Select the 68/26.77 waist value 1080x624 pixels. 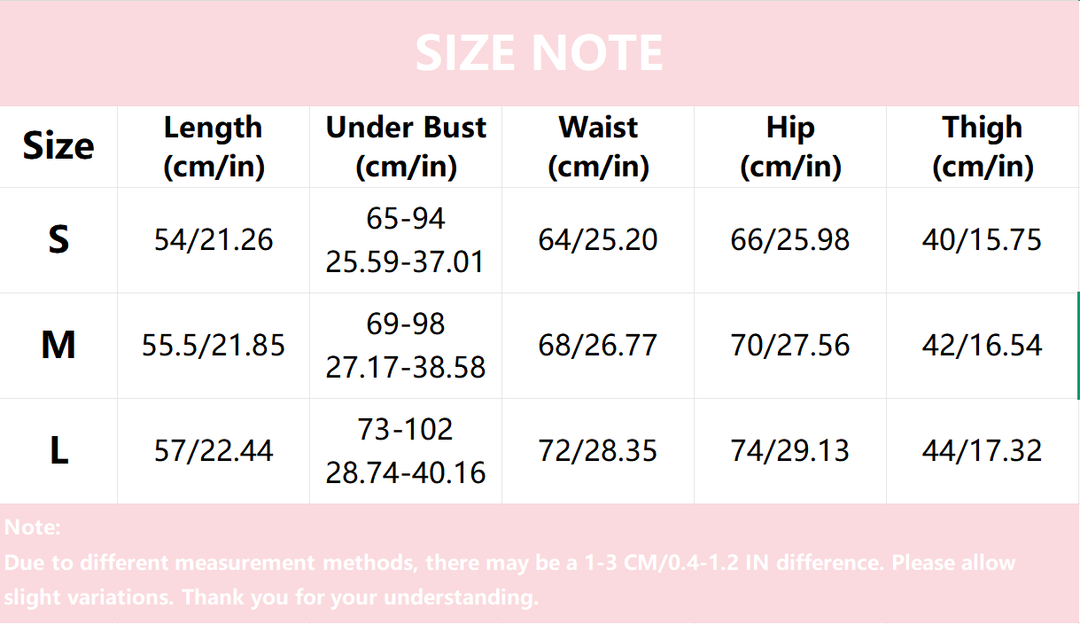point(598,346)
